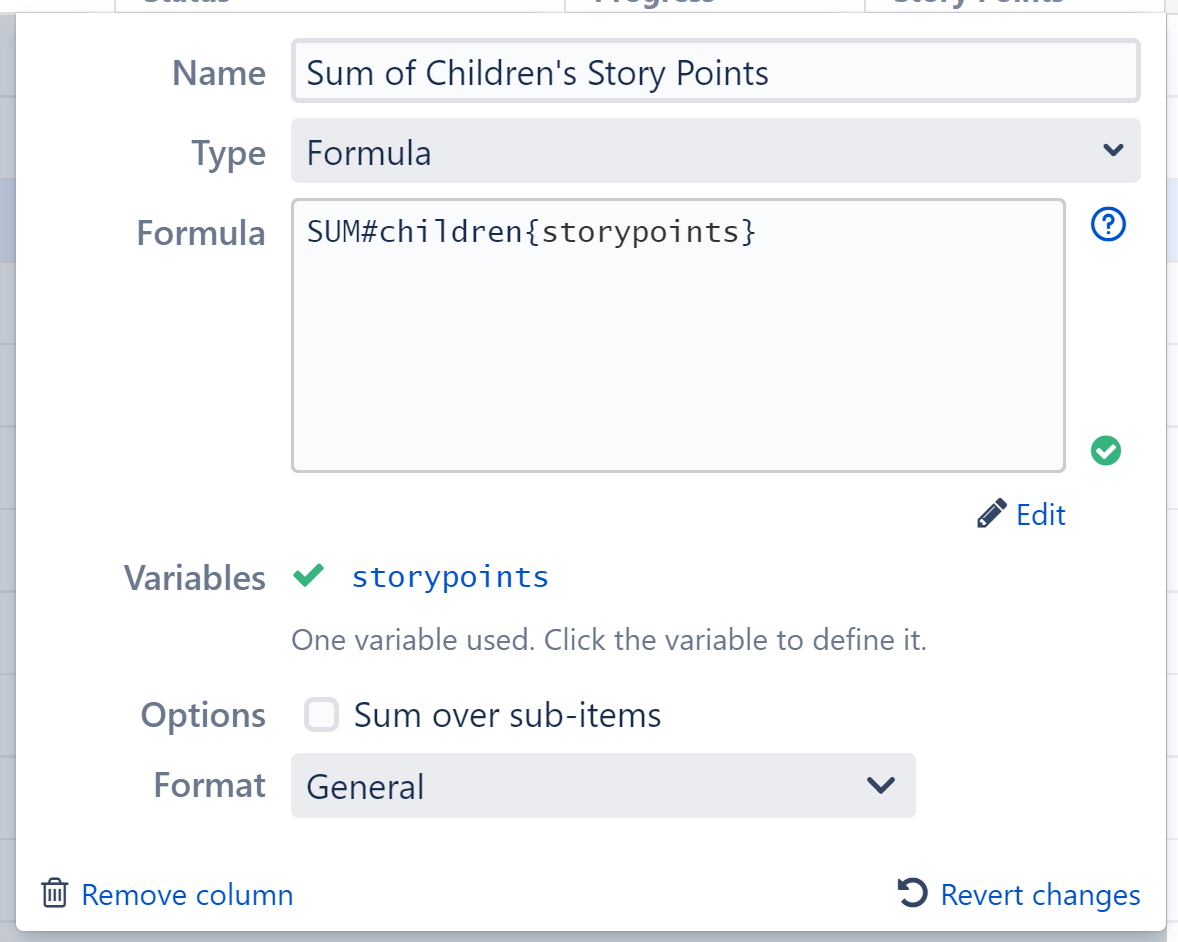This screenshot has width=1178, height=942.
Task: Enable the Sum over sub-items checkbox
Action: pyautogui.click(x=321, y=714)
